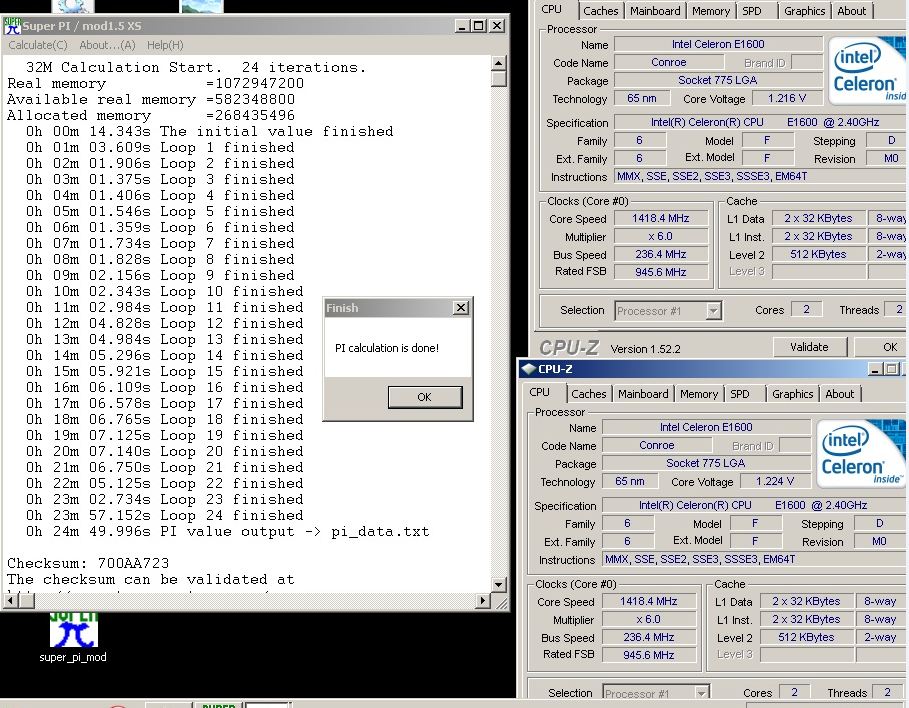Viewport: 909px width, 708px height.
Task: Close the Finish dialog with X
Action: pyautogui.click(x=460, y=308)
